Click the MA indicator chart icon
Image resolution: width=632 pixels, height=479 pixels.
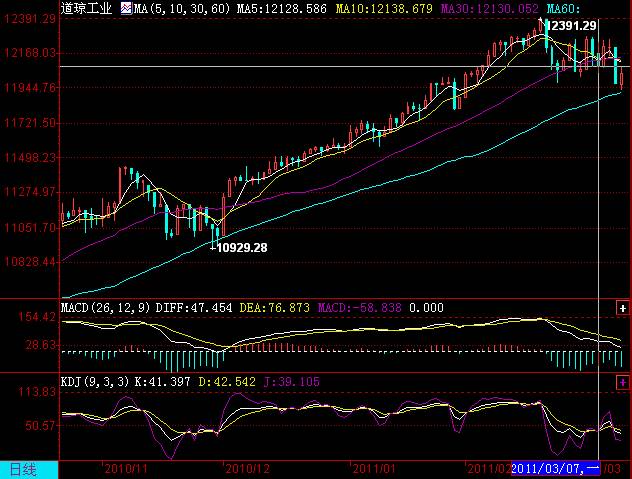(x=126, y=8)
